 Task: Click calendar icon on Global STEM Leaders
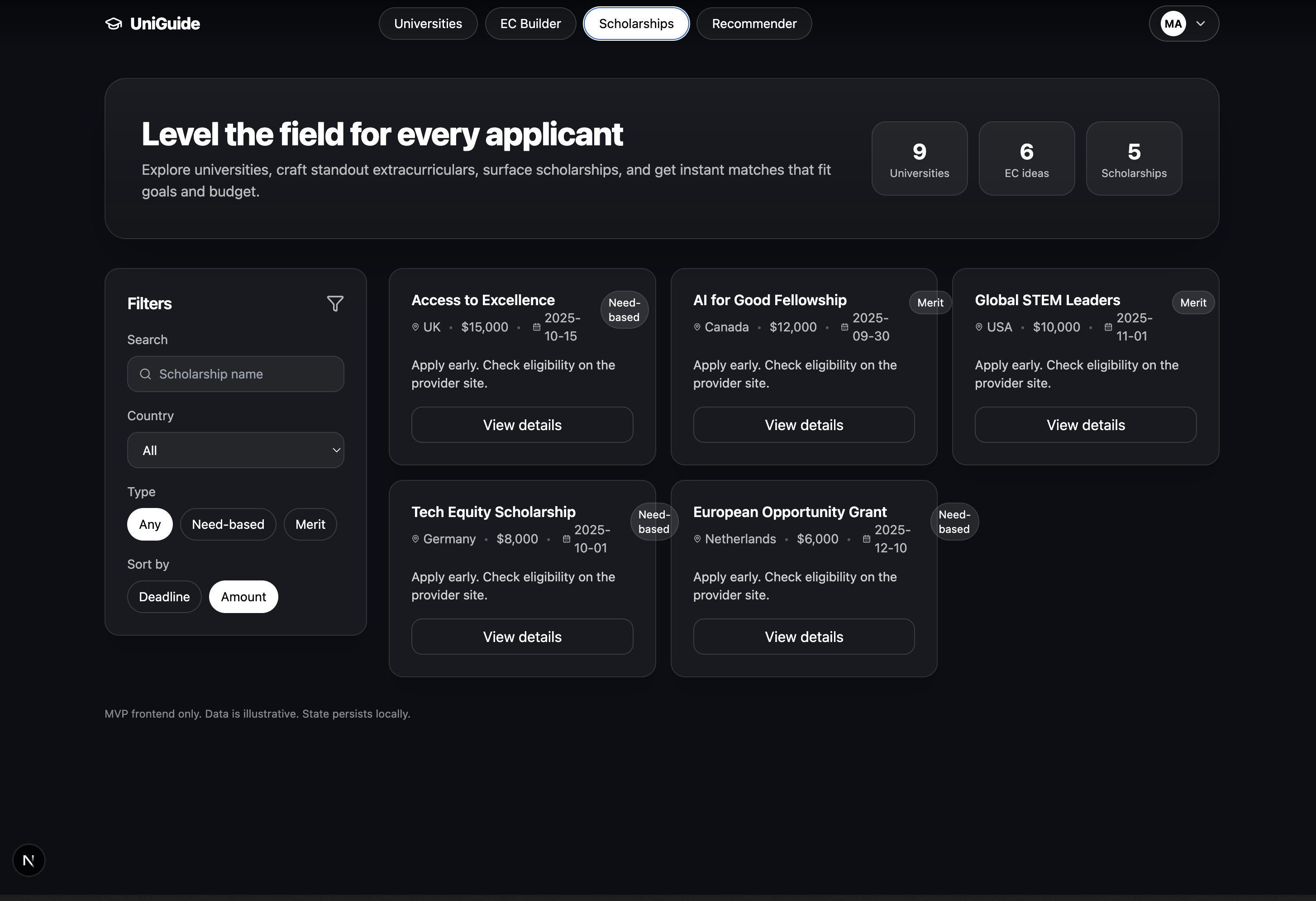pyautogui.click(x=1108, y=327)
